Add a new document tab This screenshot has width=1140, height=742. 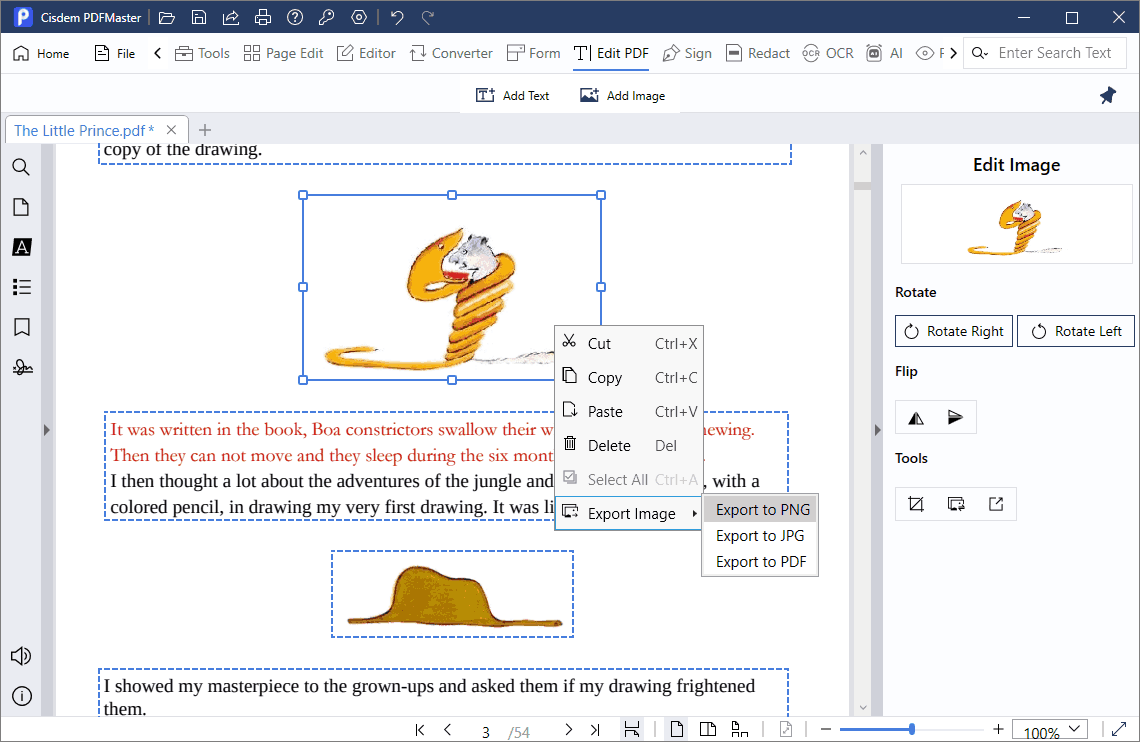tap(205, 130)
